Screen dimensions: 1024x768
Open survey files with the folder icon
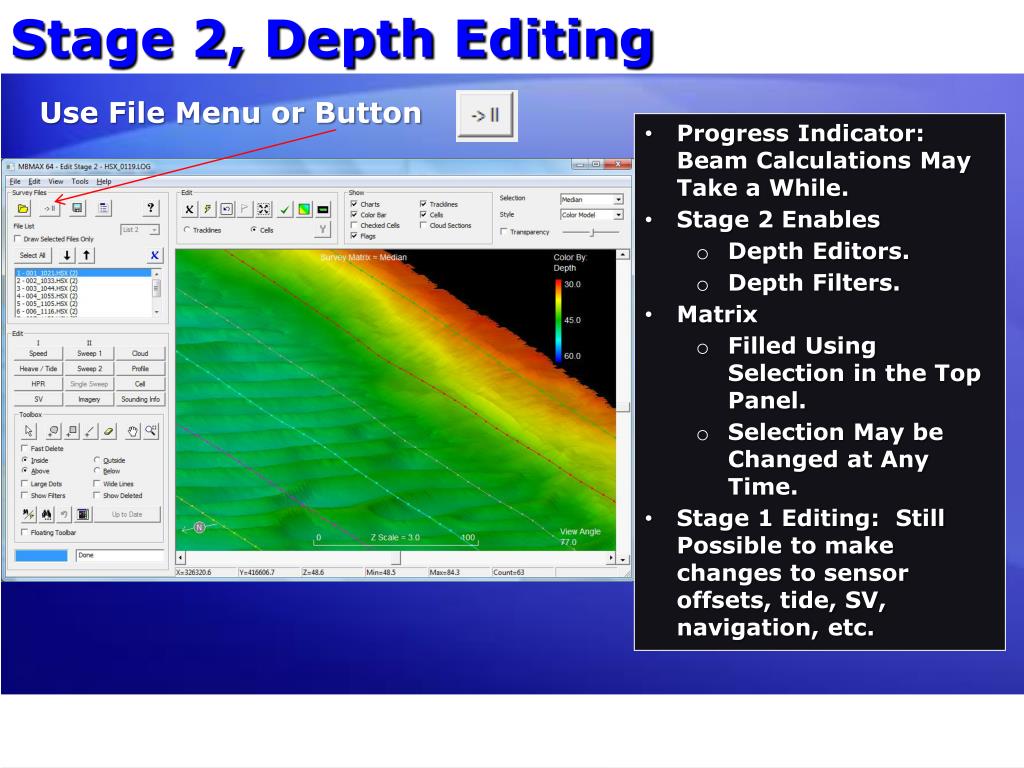23,208
